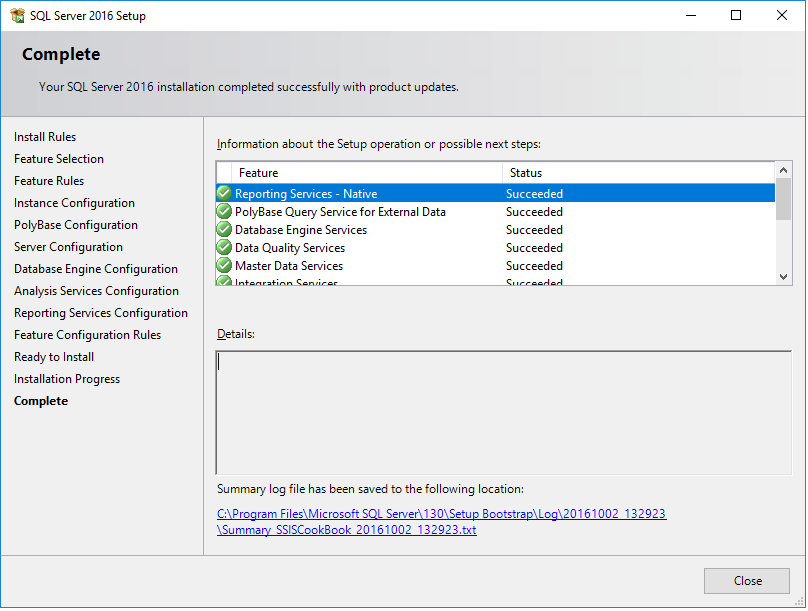The image size is (808, 611).
Task: Click scroll down arrow in feature list
Action: click(x=783, y=277)
